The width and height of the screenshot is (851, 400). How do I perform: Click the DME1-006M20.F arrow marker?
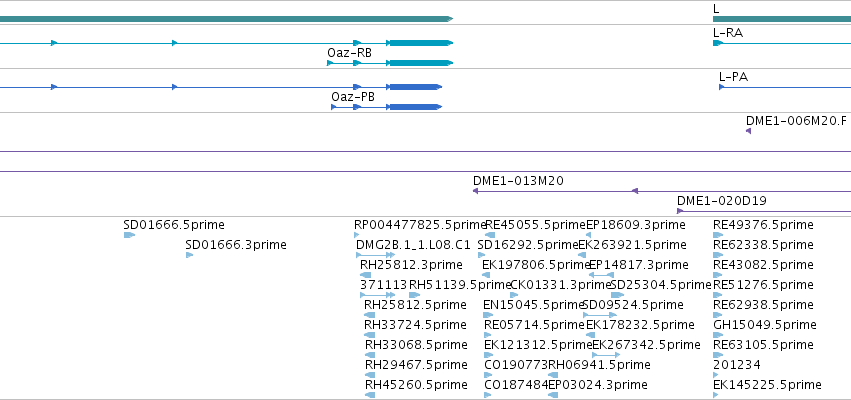click(x=748, y=131)
